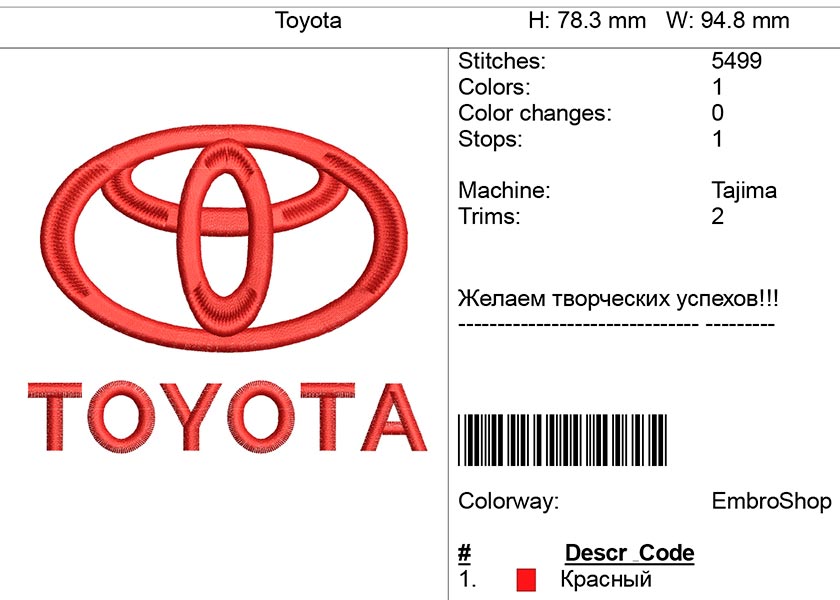Viewport: 840px width, 600px height.
Task: Select the Machine label
Action: coord(504,190)
